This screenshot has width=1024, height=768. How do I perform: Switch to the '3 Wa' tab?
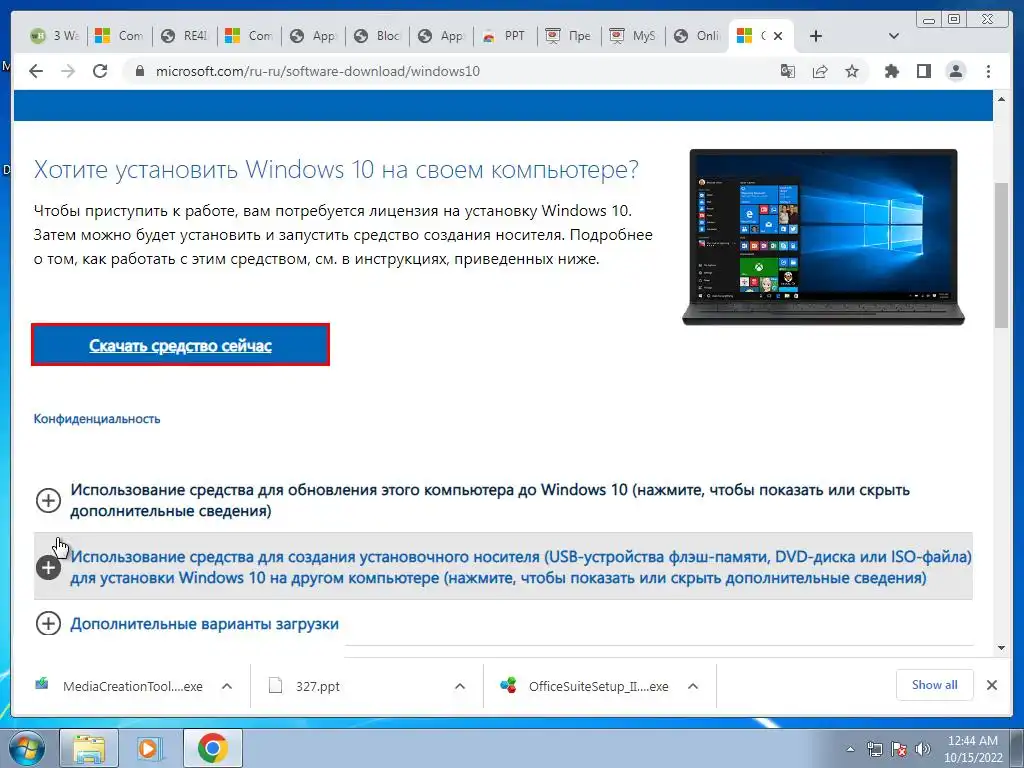(x=56, y=36)
